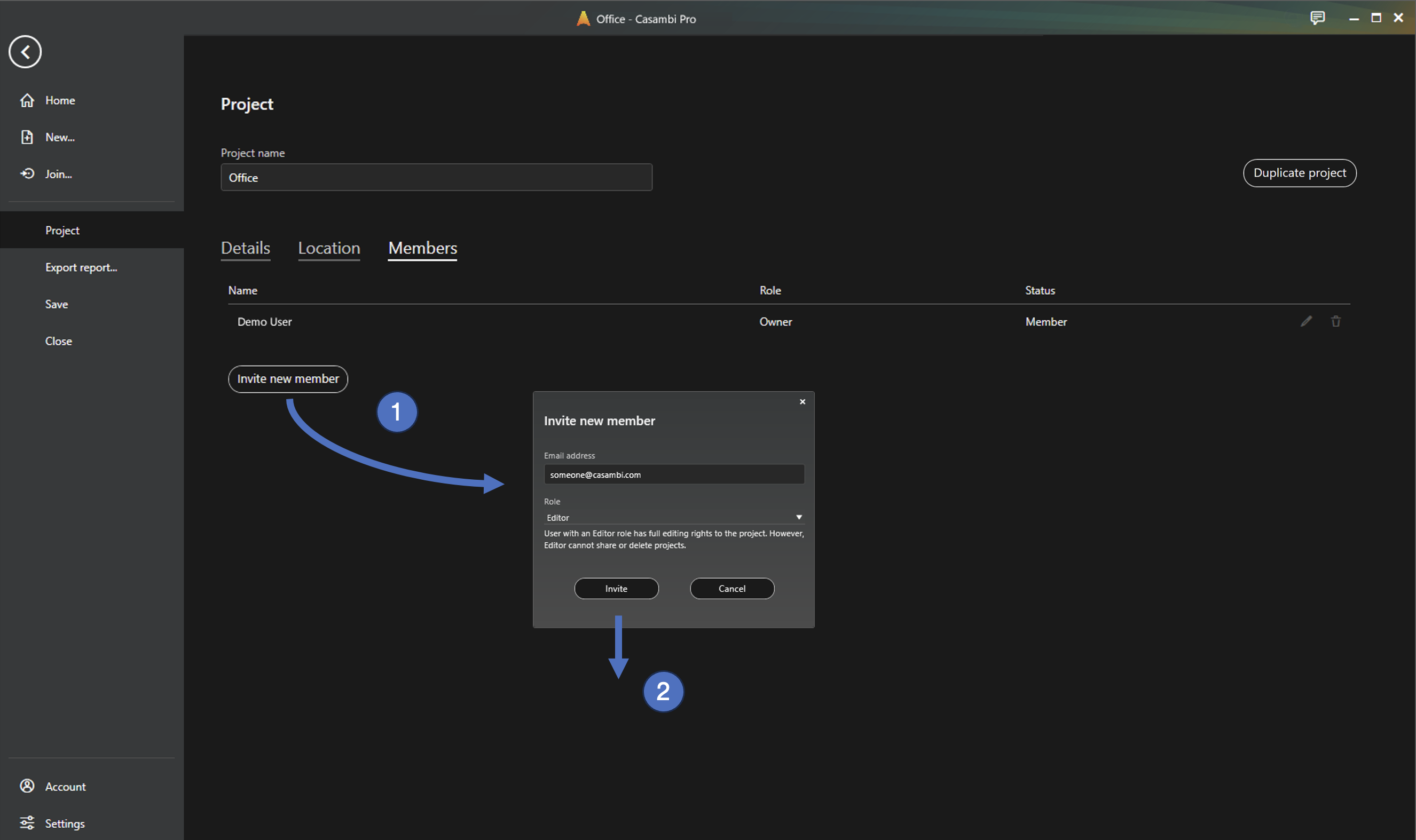Click the Email address input field

point(673,474)
